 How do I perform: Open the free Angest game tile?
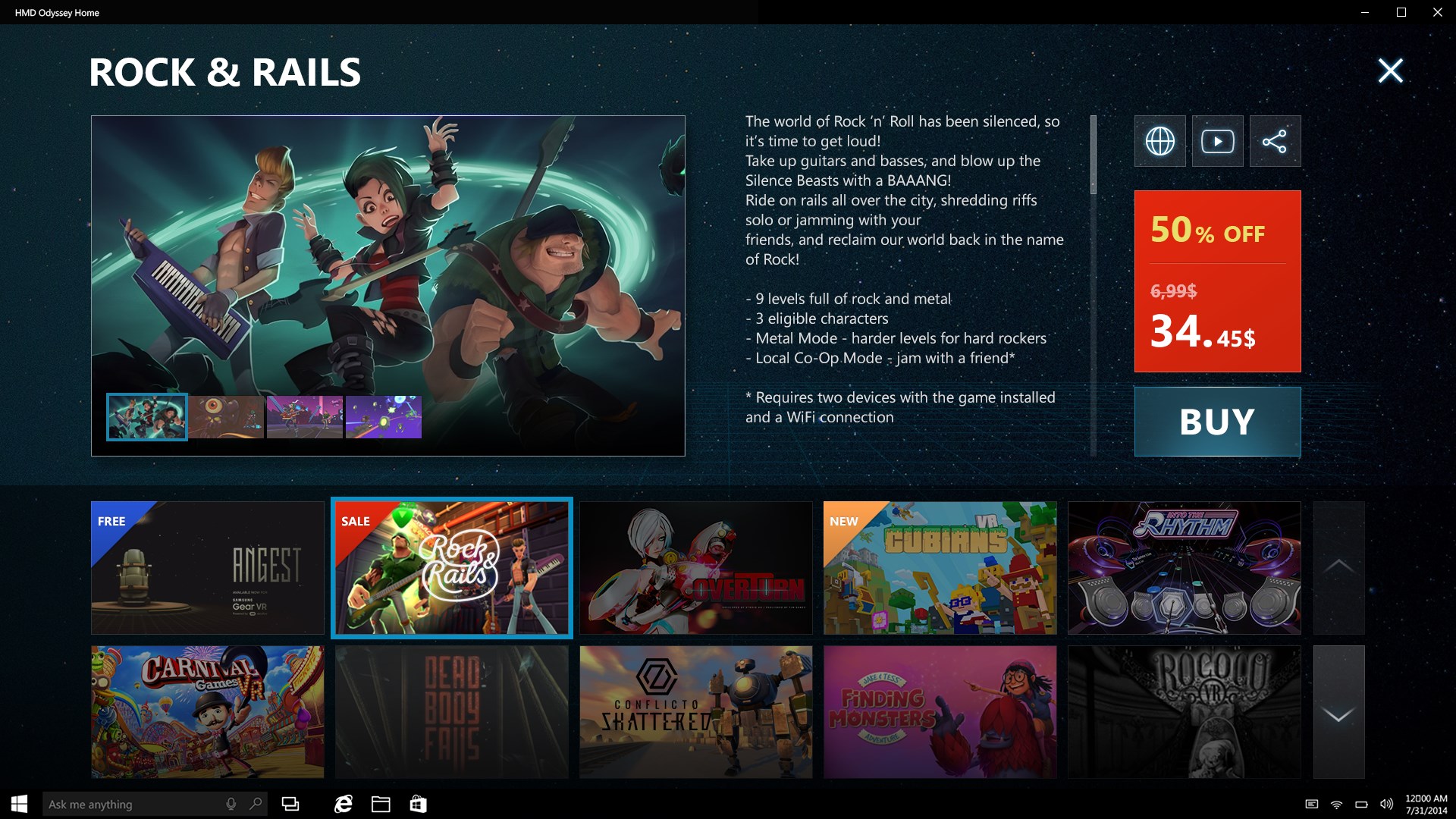208,567
